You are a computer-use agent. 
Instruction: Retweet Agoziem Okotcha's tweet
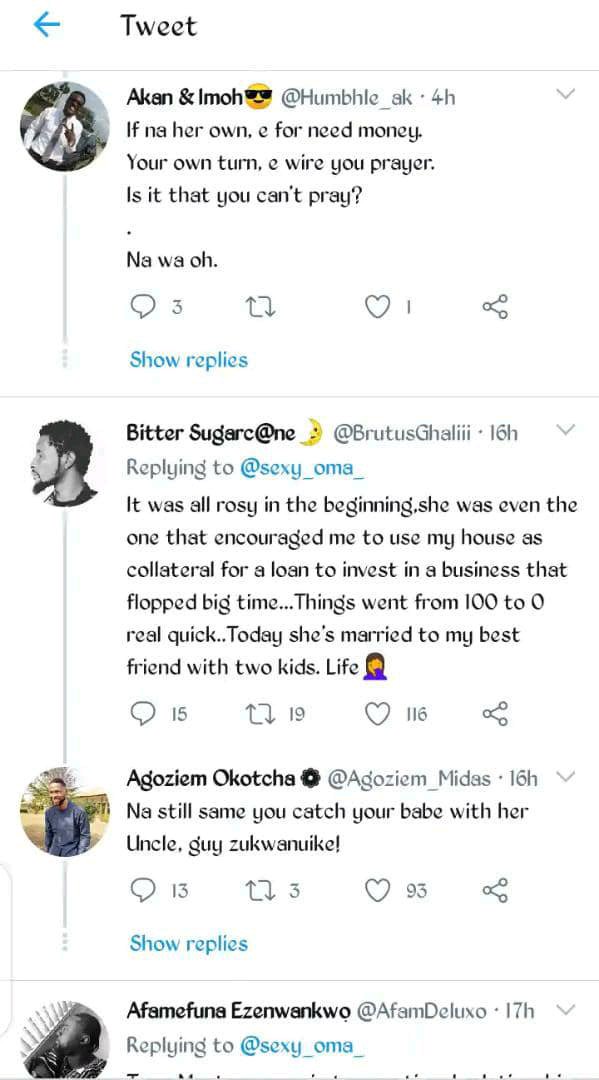pyautogui.click(x=261, y=891)
